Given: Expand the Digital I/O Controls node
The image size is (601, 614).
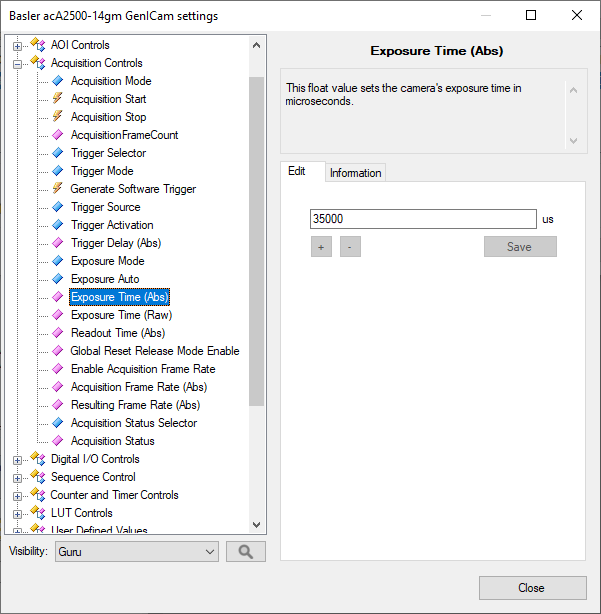Looking at the screenshot, I should point(17,459).
